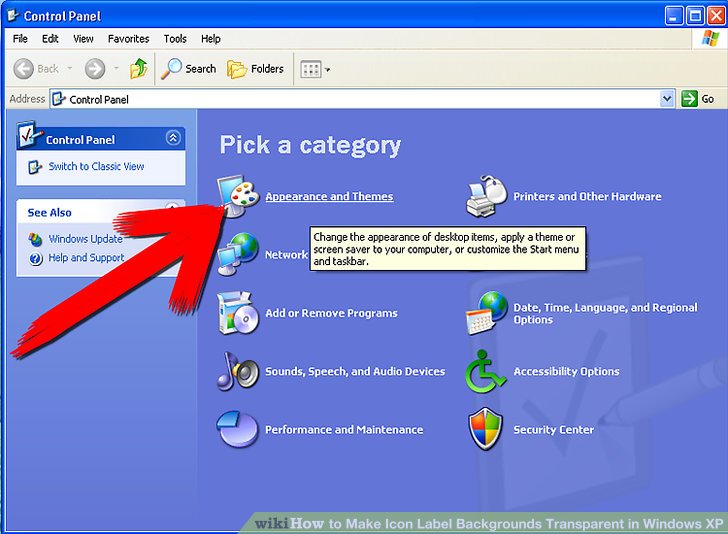Open the Help menu
The height and width of the screenshot is (534, 728).
pyautogui.click(x=211, y=39)
